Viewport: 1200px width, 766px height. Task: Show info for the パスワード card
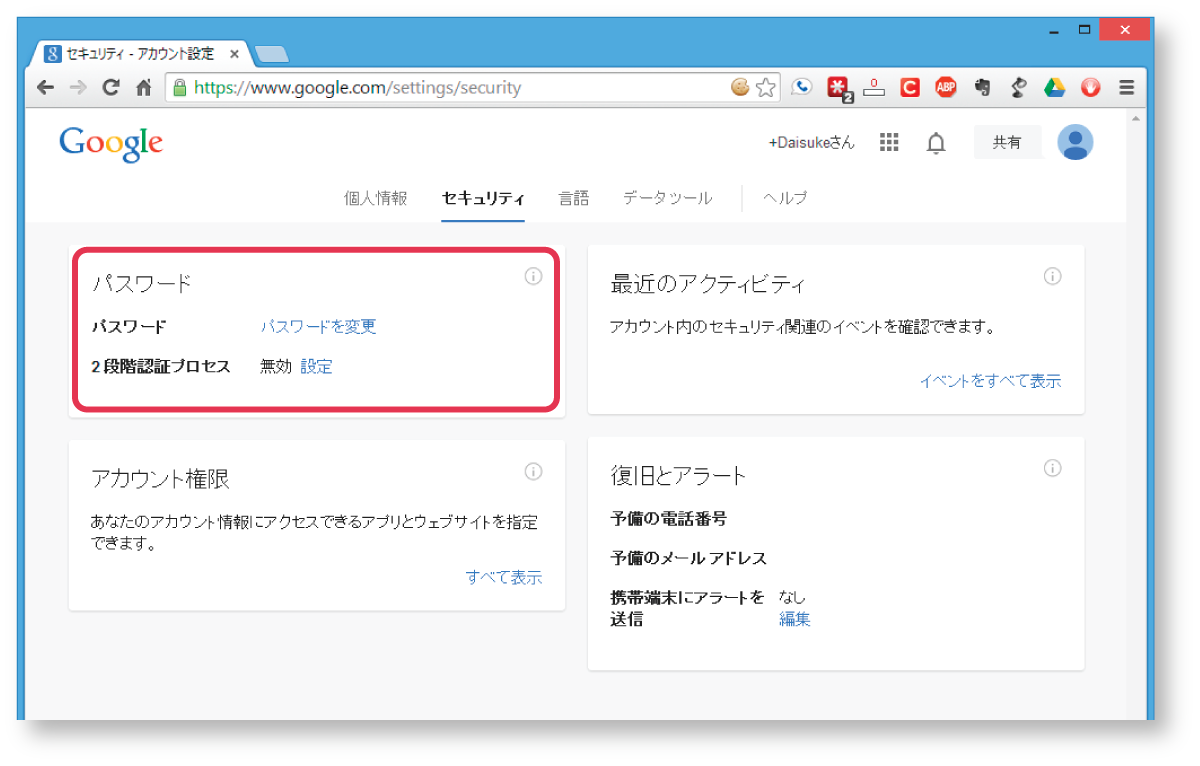pos(533,276)
